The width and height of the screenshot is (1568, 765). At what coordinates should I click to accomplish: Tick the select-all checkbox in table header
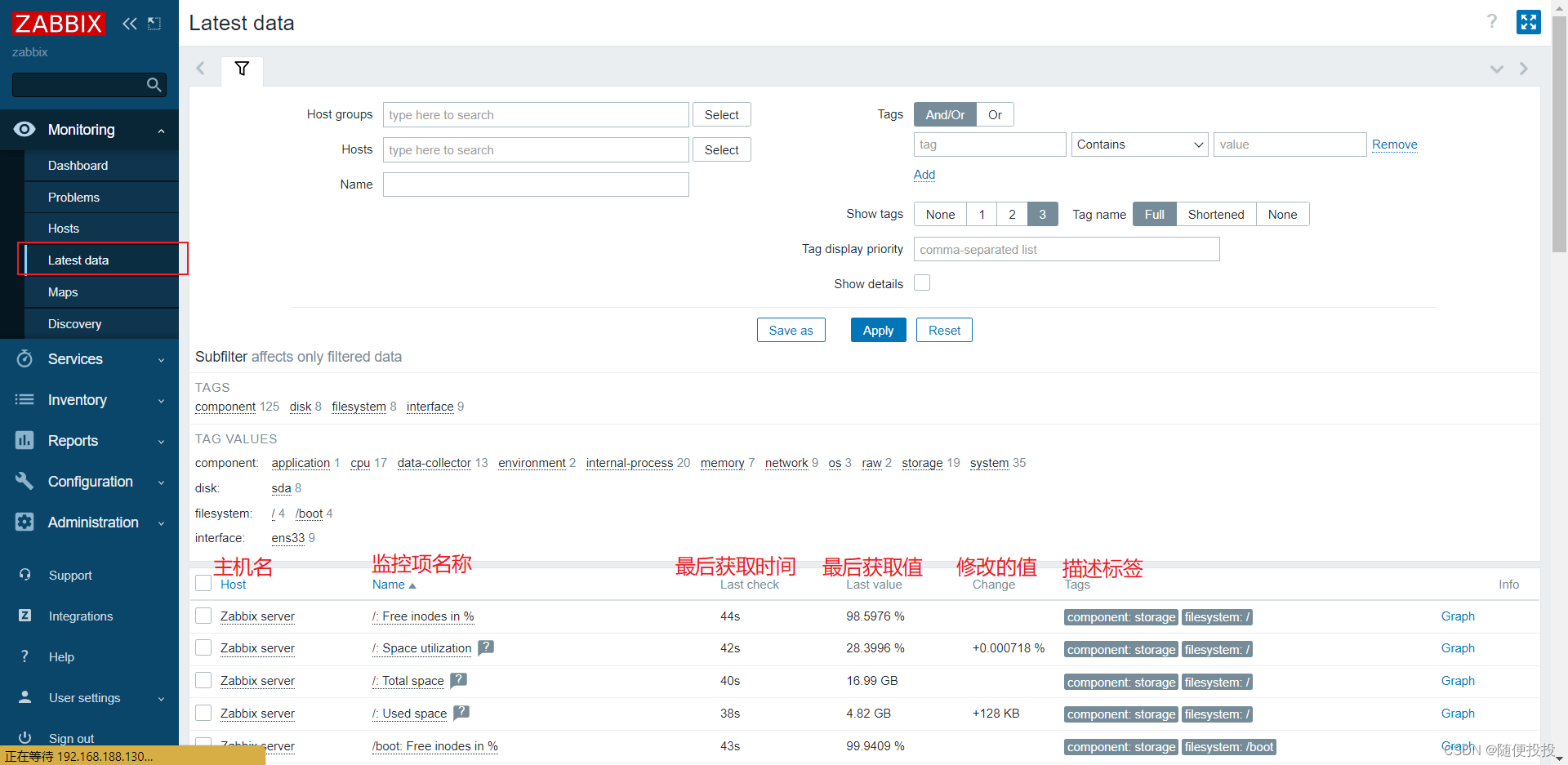[203, 583]
